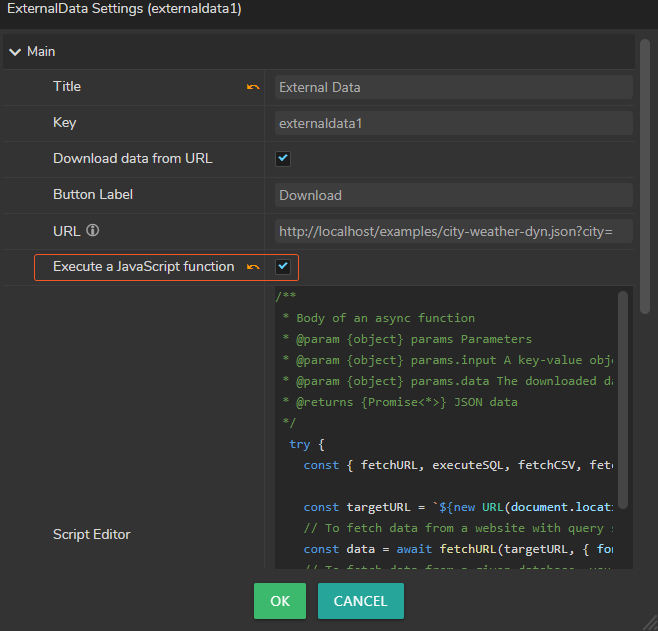Screen dimensions: 658x631
Task: Disable the Execute a JavaScript function checkbox
Action: click(x=283, y=267)
